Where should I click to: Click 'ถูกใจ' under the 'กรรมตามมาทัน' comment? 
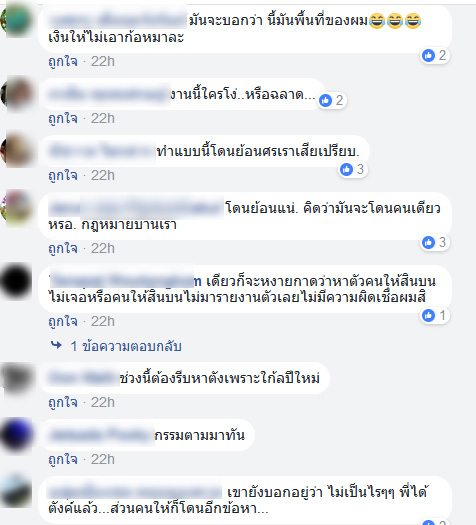[63, 459]
